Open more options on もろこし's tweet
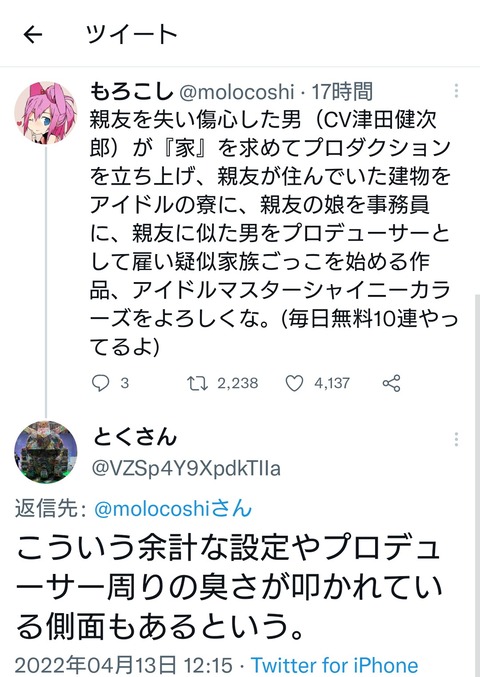Image resolution: width=480 pixels, height=677 pixels. [x=456, y=91]
